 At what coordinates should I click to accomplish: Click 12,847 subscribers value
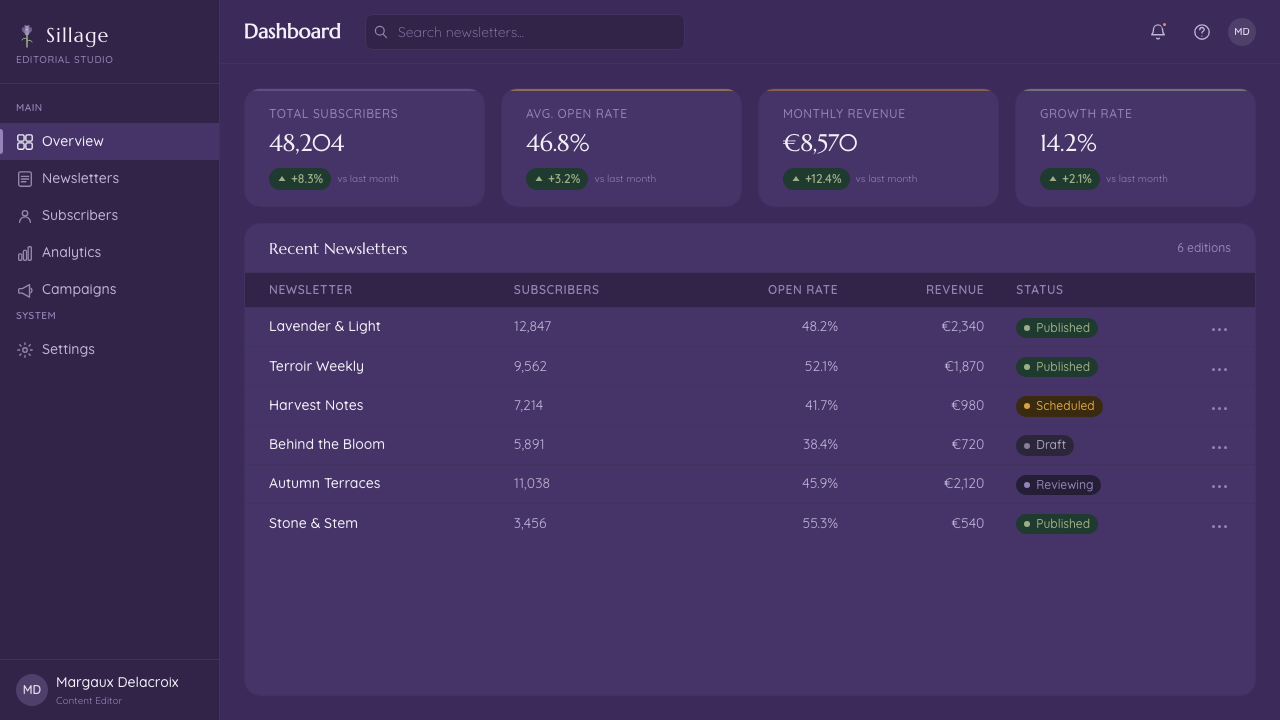click(x=533, y=327)
